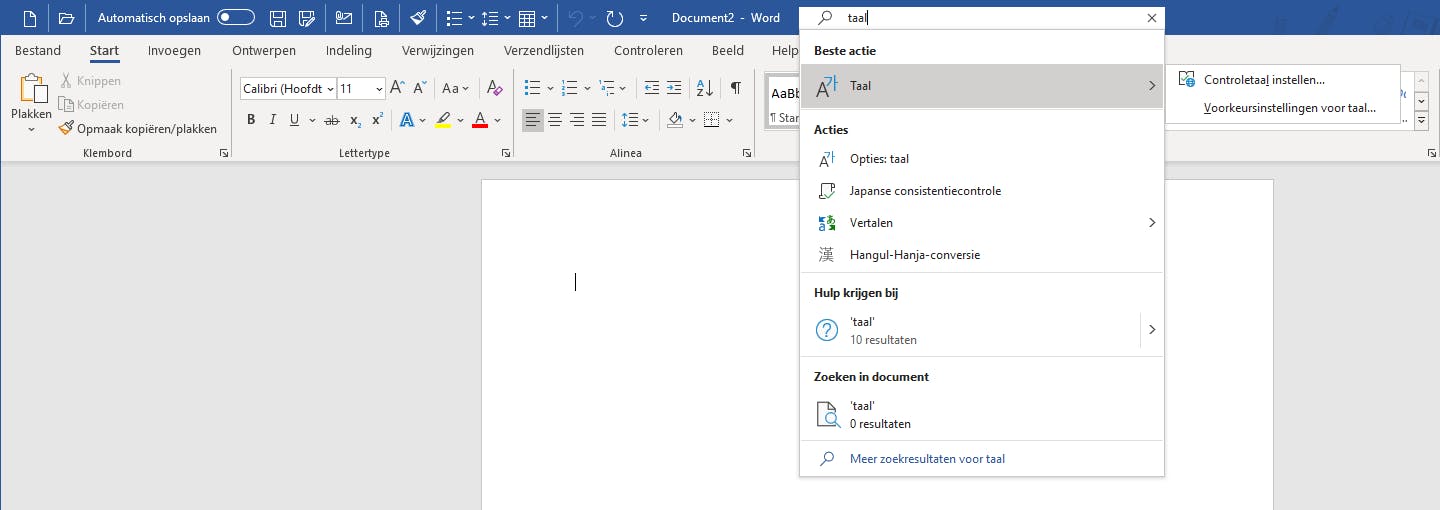Click the text effects glowing A icon
Screen dimensions: 1440x510
pyautogui.click(x=407, y=120)
